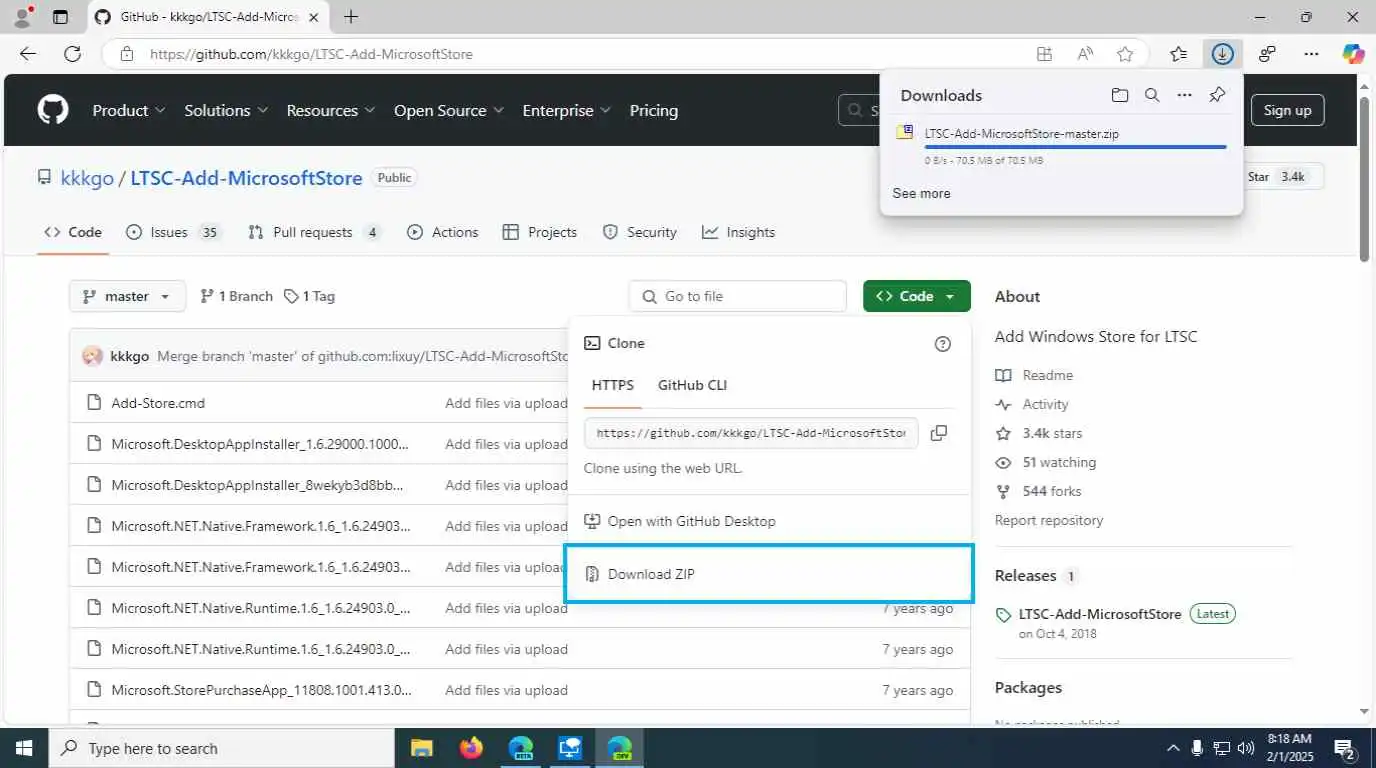
Task: Open the Pricing link
Action: pyautogui.click(x=654, y=110)
